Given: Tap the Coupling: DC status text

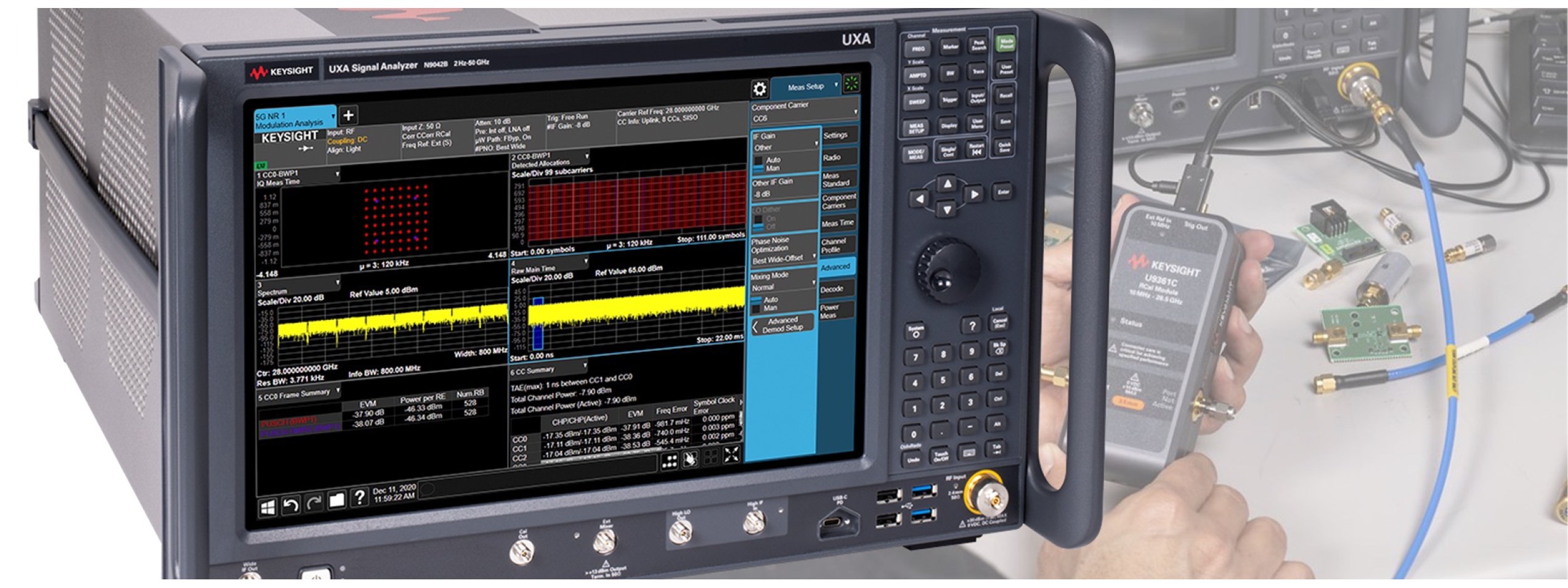Looking at the screenshot, I should point(347,141).
